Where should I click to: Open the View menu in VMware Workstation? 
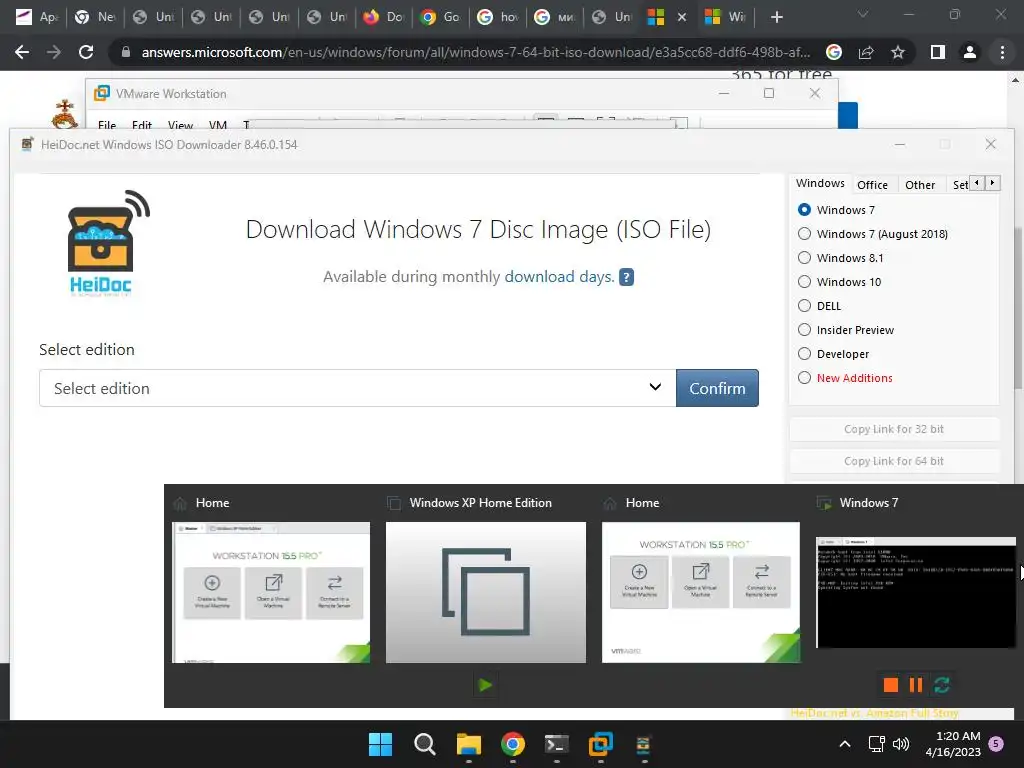tap(180, 125)
